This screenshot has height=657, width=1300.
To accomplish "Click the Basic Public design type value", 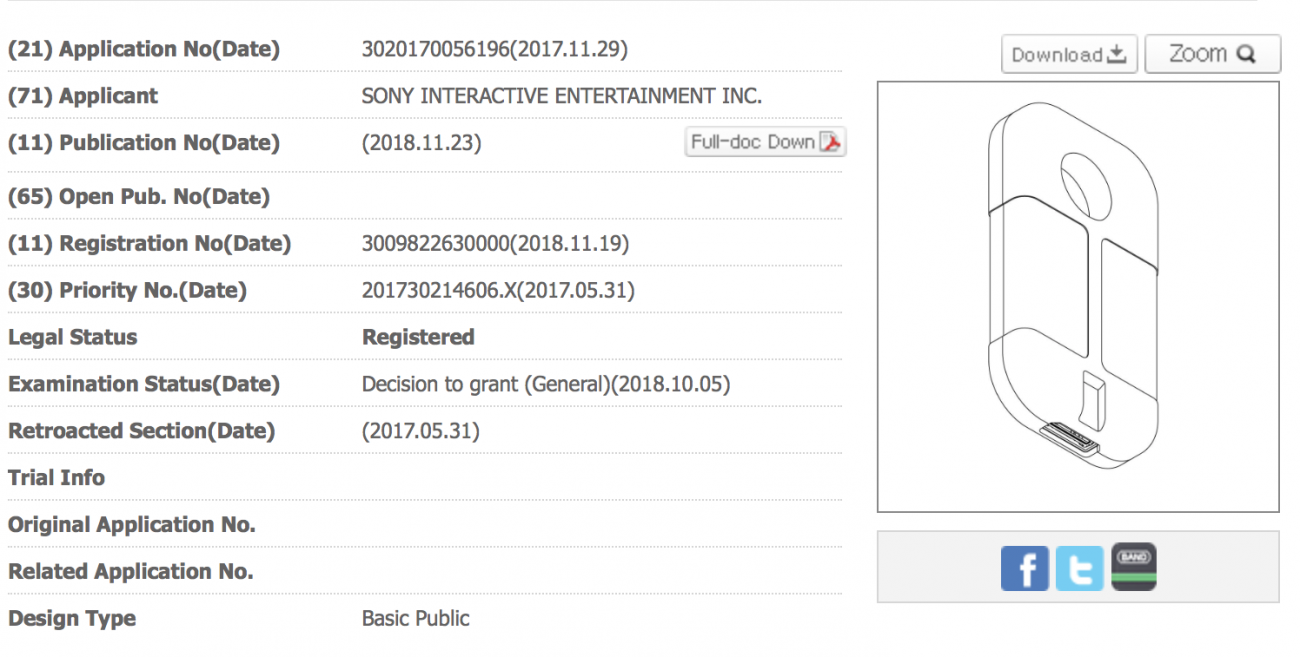I will pos(416,618).
